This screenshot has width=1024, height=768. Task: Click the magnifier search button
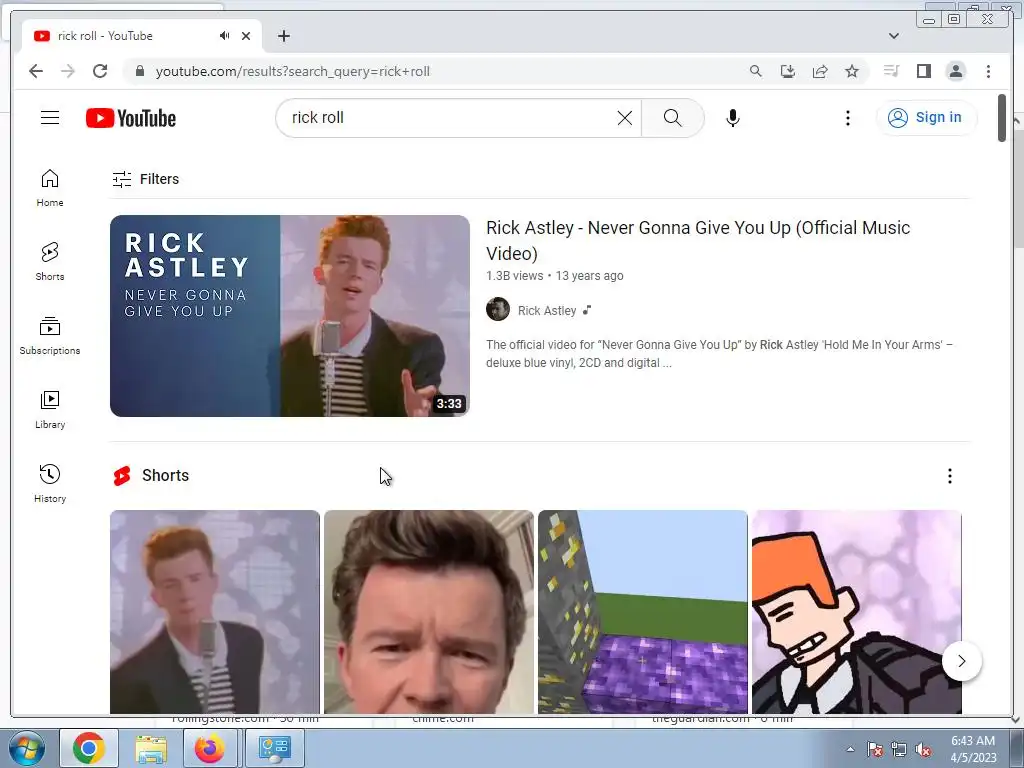673,118
